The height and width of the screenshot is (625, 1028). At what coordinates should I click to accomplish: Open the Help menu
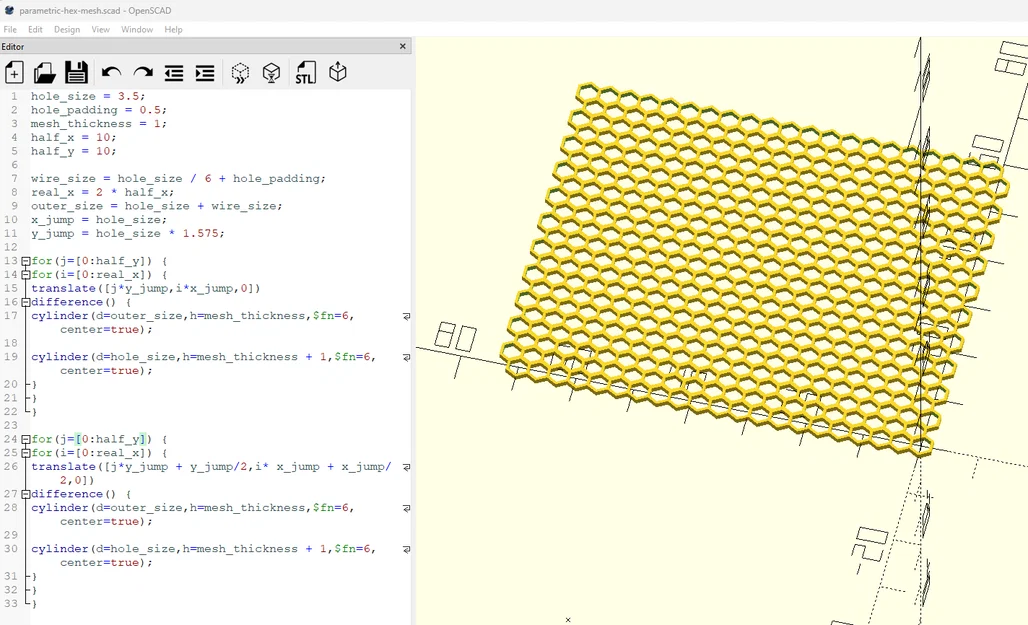(173, 30)
